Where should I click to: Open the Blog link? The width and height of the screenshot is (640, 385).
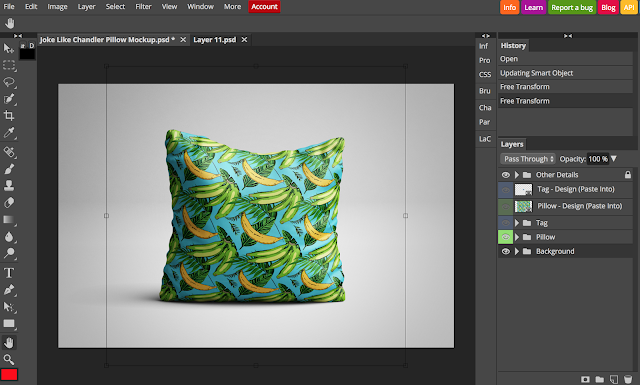(x=608, y=7)
